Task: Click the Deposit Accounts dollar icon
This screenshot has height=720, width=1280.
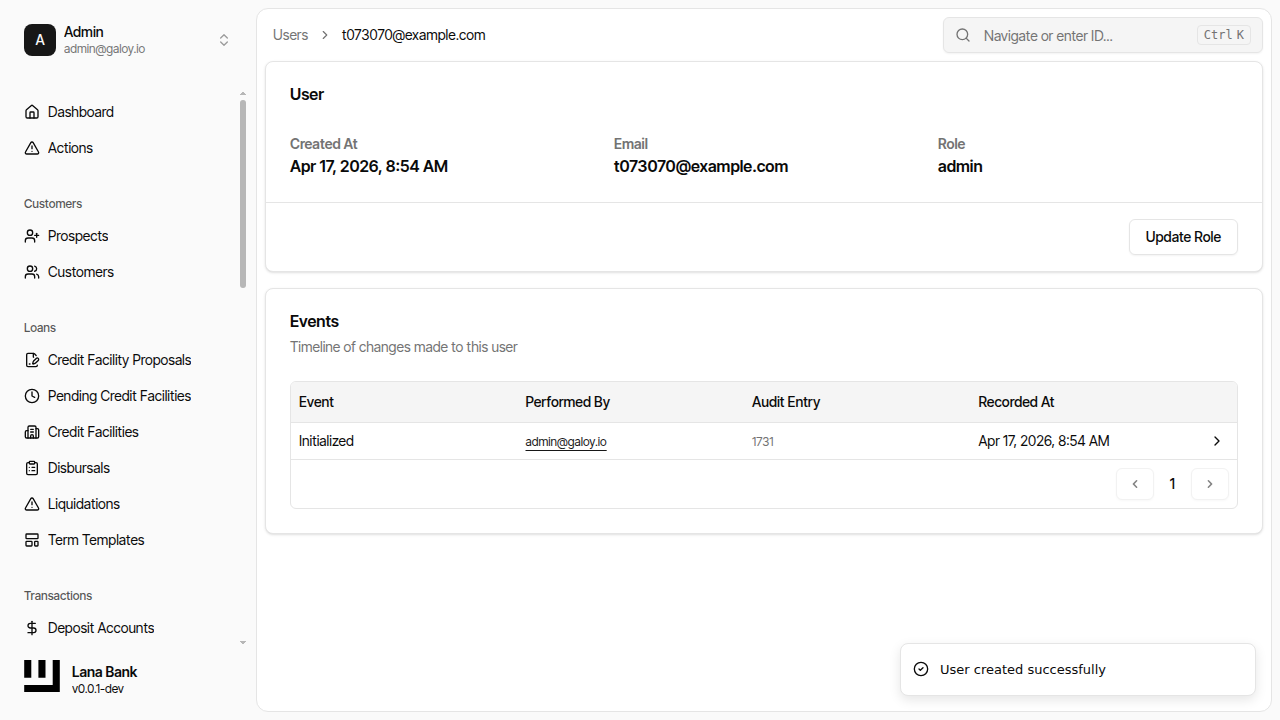Action: point(31,627)
